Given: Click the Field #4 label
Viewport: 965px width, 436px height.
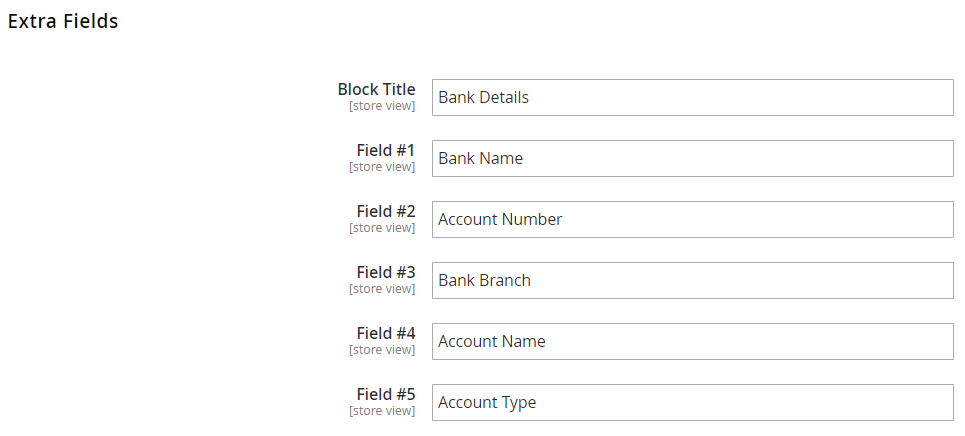Looking at the screenshot, I should (x=385, y=334).
